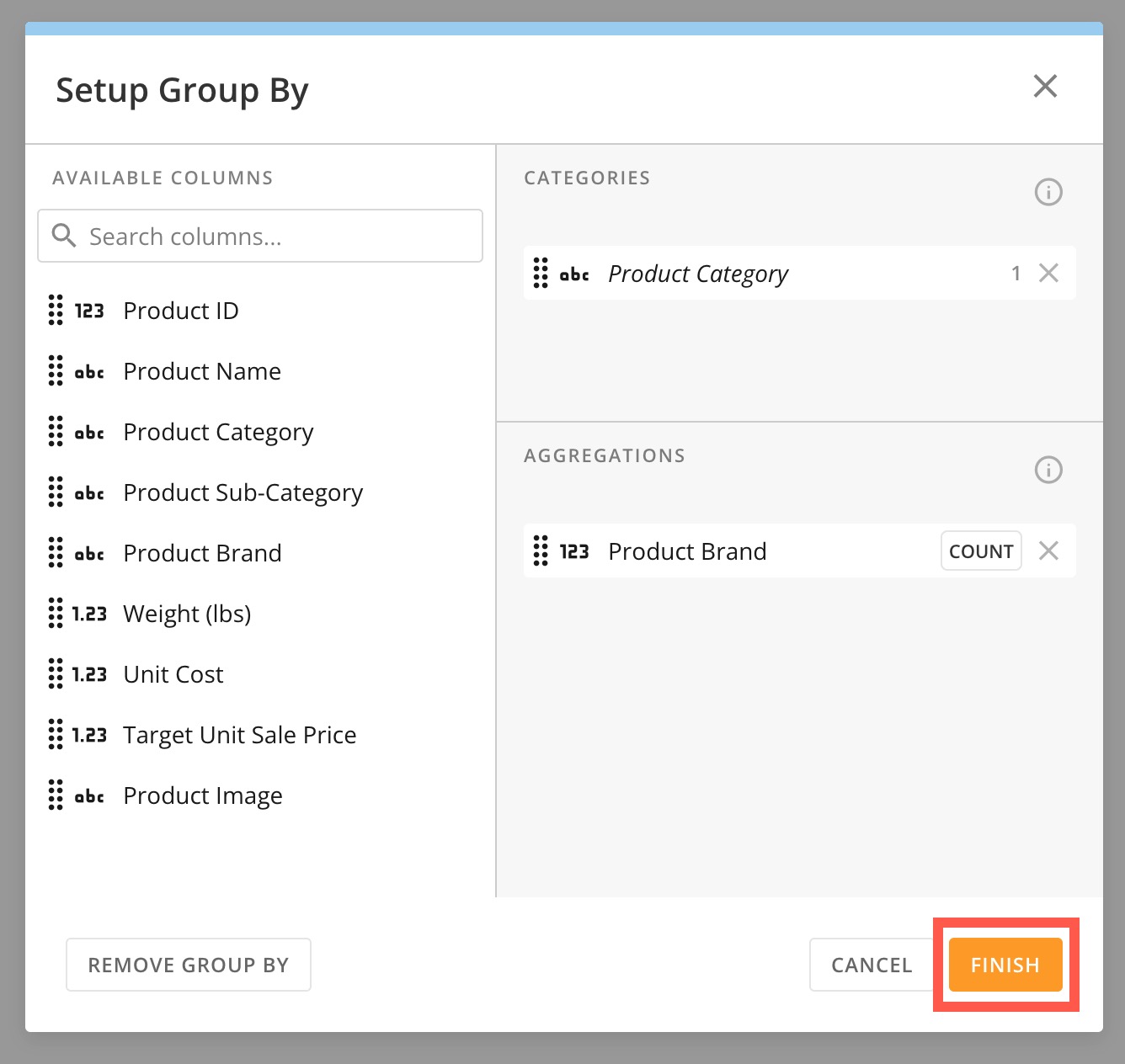This screenshot has width=1125, height=1064.
Task: Click the Aggregations info icon
Action: click(1048, 470)
